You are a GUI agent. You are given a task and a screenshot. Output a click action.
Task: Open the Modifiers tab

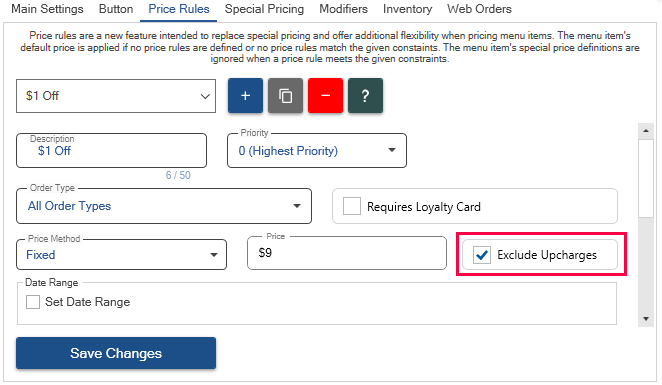343,9
